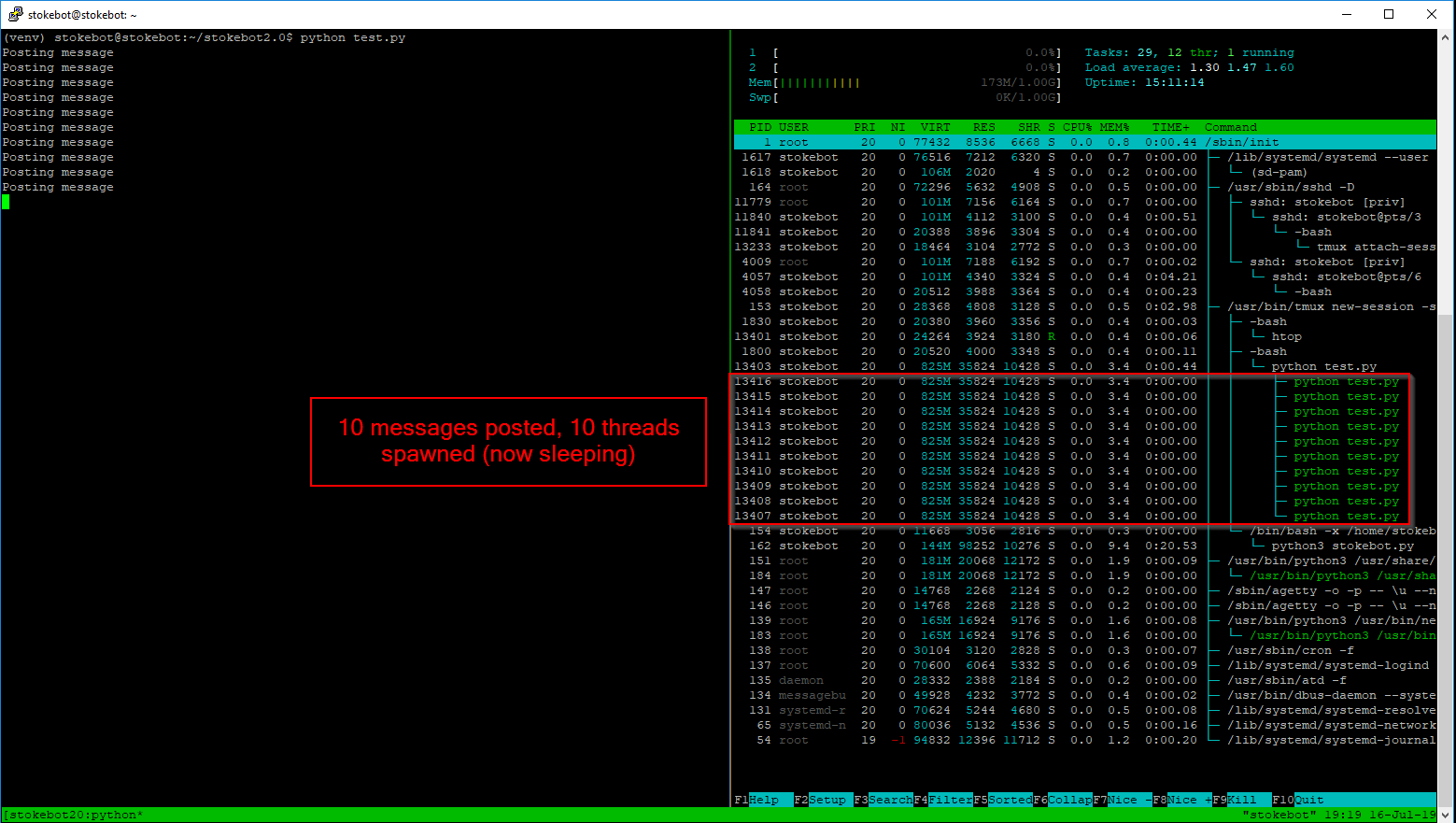Click the Mem usage meter bar

tap(905, 82)
